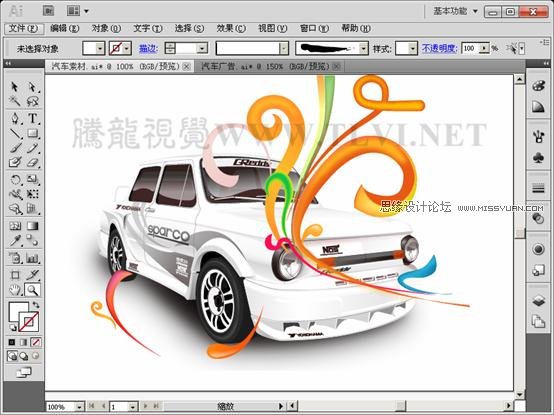Open the stroke color dropdown in control bar

[127, 48]
